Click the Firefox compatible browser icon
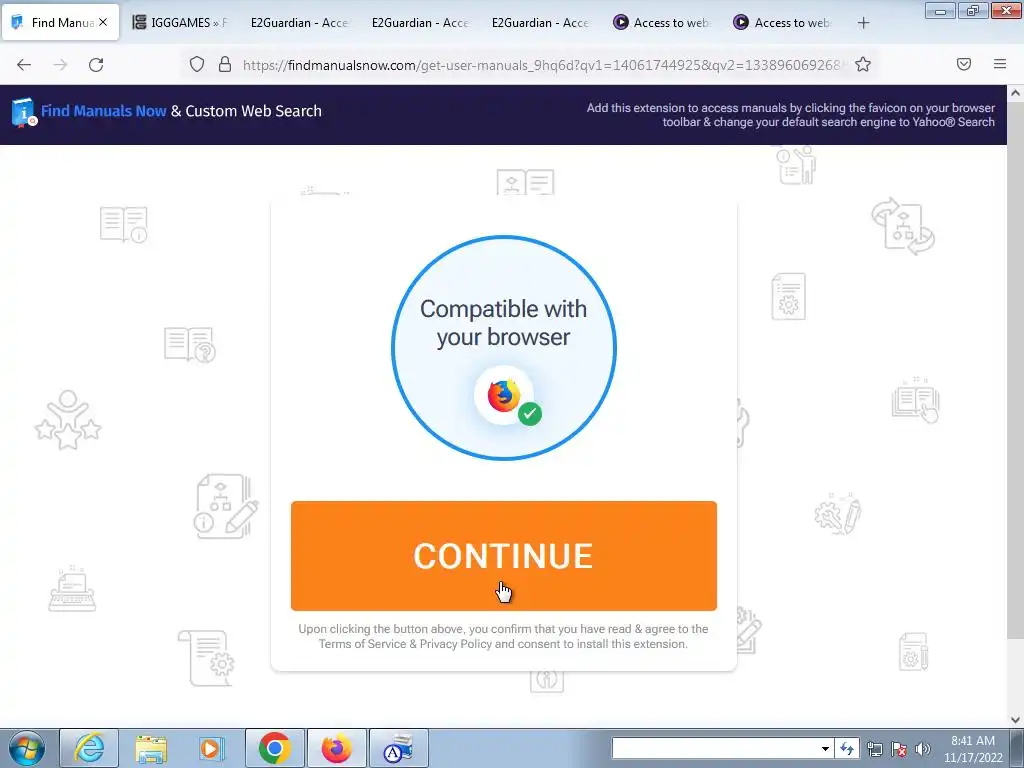Screen dimensions: 1024x768 503,395
